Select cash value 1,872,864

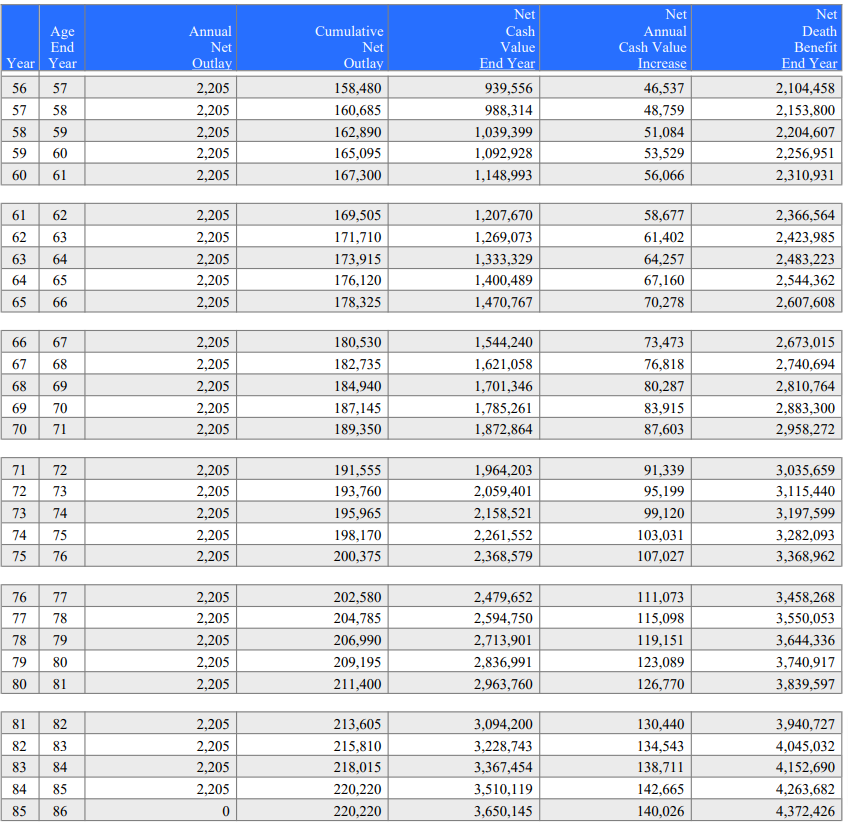tap(504, 429)
